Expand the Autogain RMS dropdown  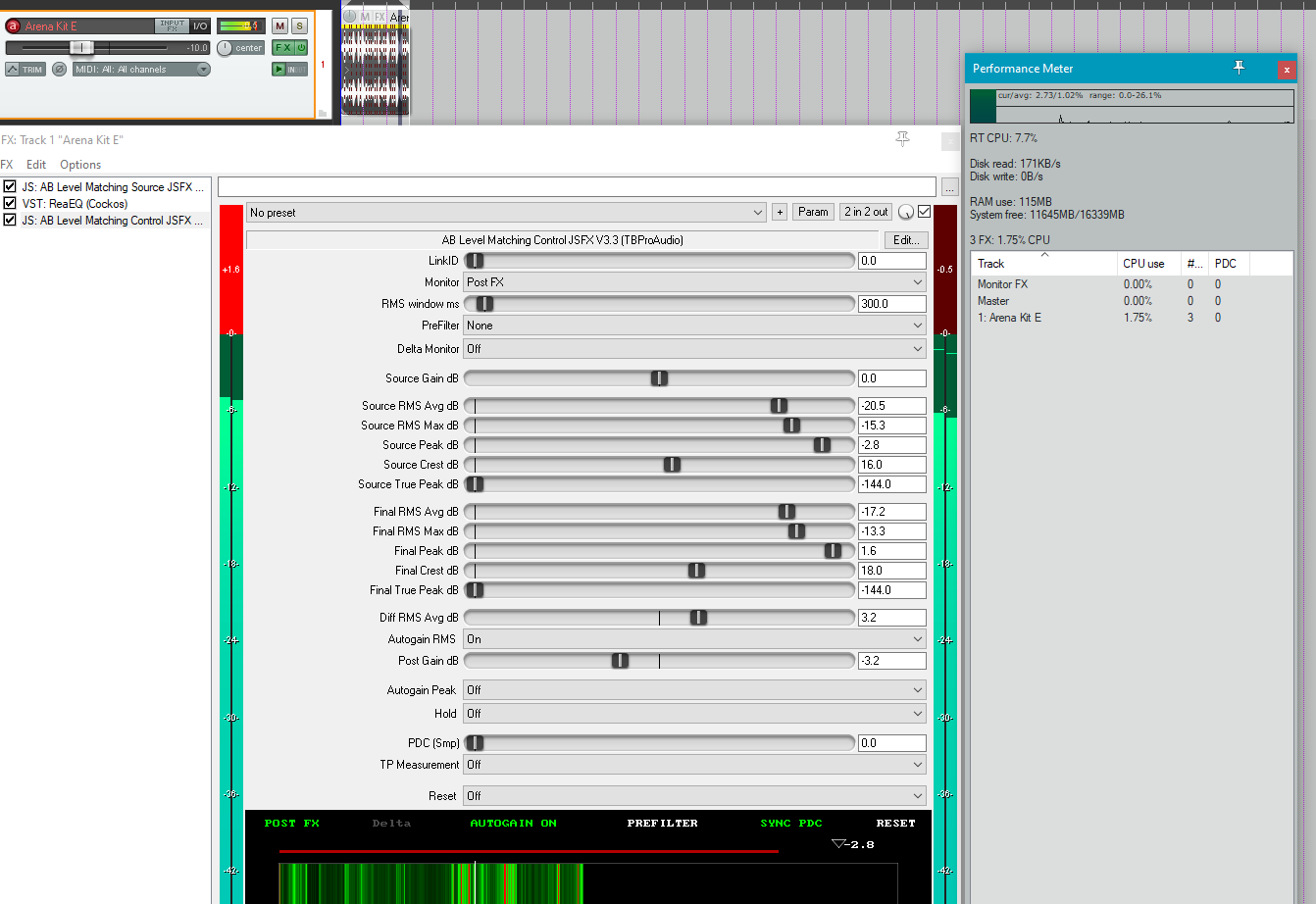pyautogui.click(x=694, y=639)
